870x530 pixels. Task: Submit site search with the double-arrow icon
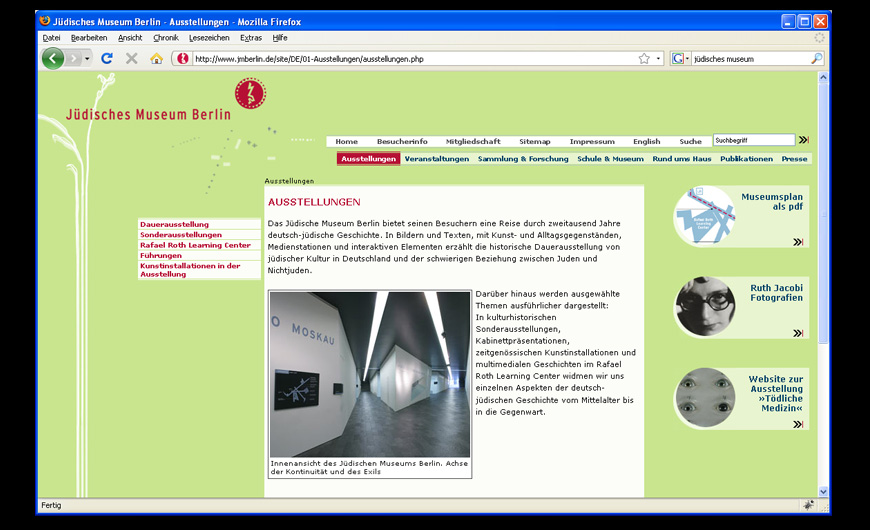[x=803, y=140]
